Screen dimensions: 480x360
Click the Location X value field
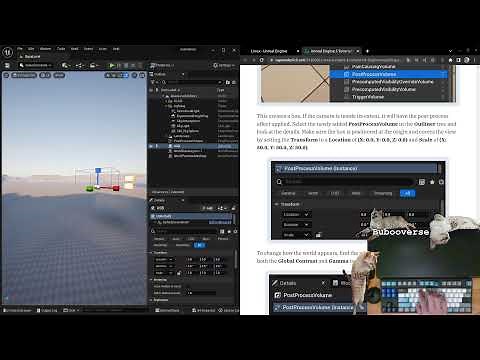(x=191, y=259)
